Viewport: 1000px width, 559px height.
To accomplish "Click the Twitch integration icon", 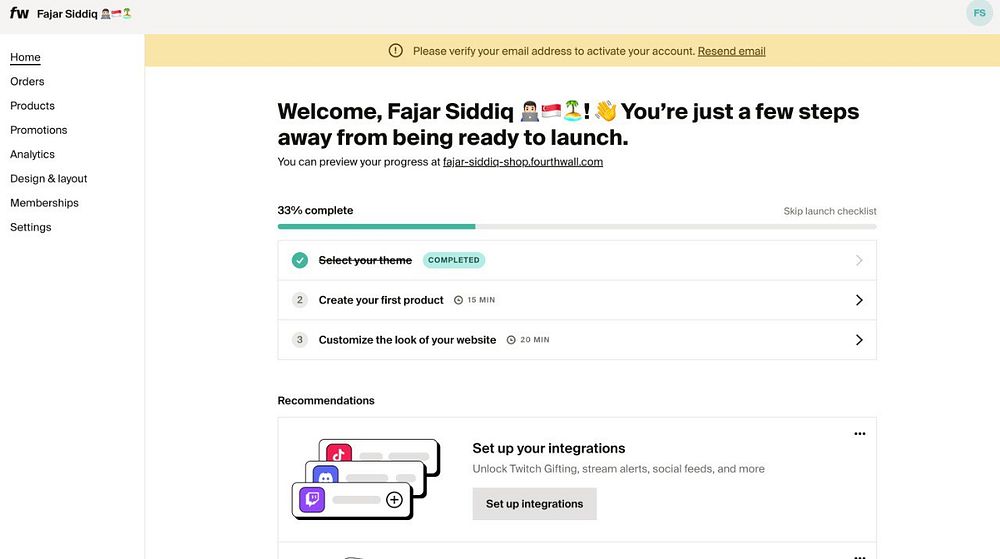I will coord(312,499).
